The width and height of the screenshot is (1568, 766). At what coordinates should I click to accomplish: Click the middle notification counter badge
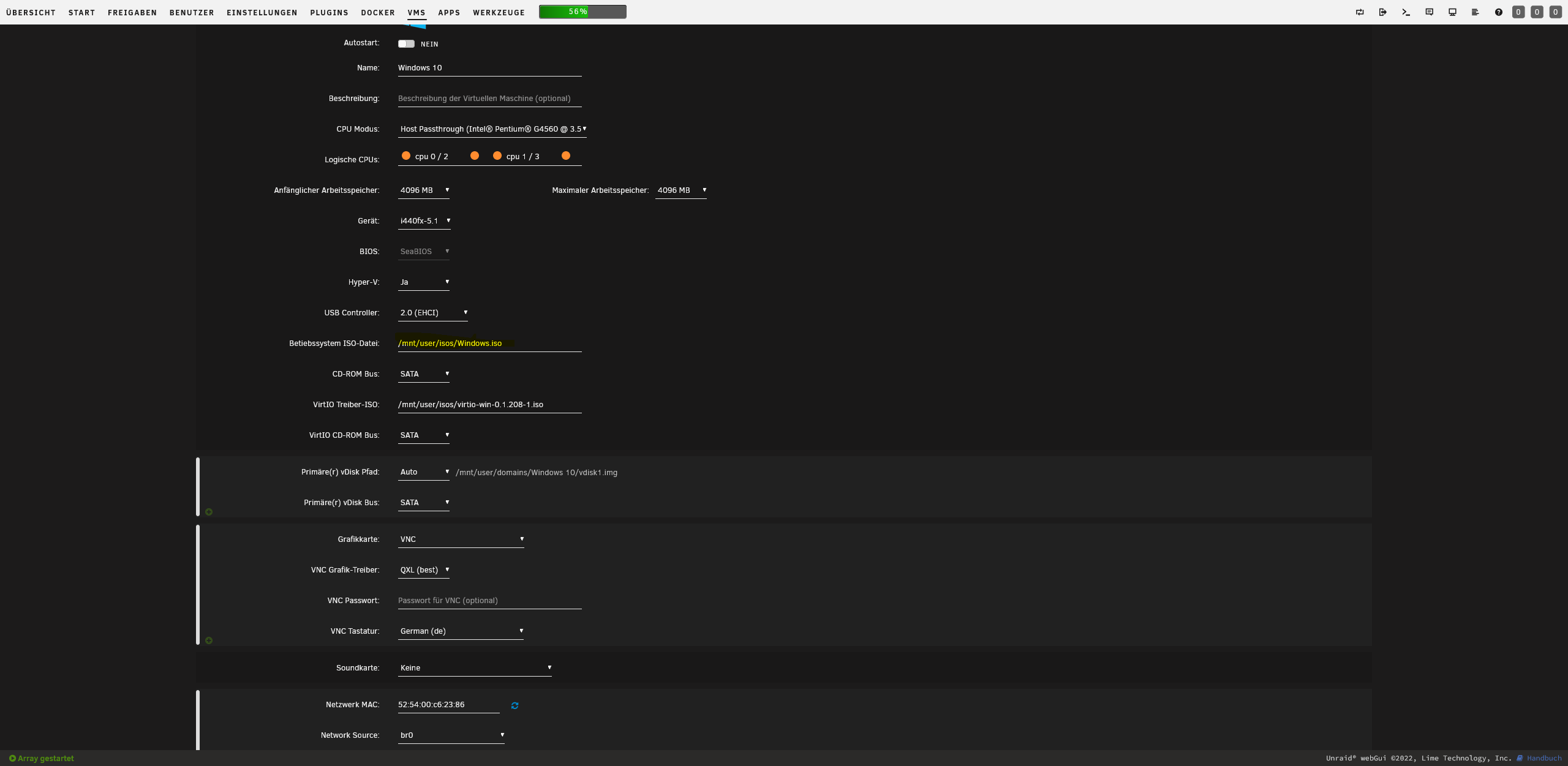[x=1537, y=12]
